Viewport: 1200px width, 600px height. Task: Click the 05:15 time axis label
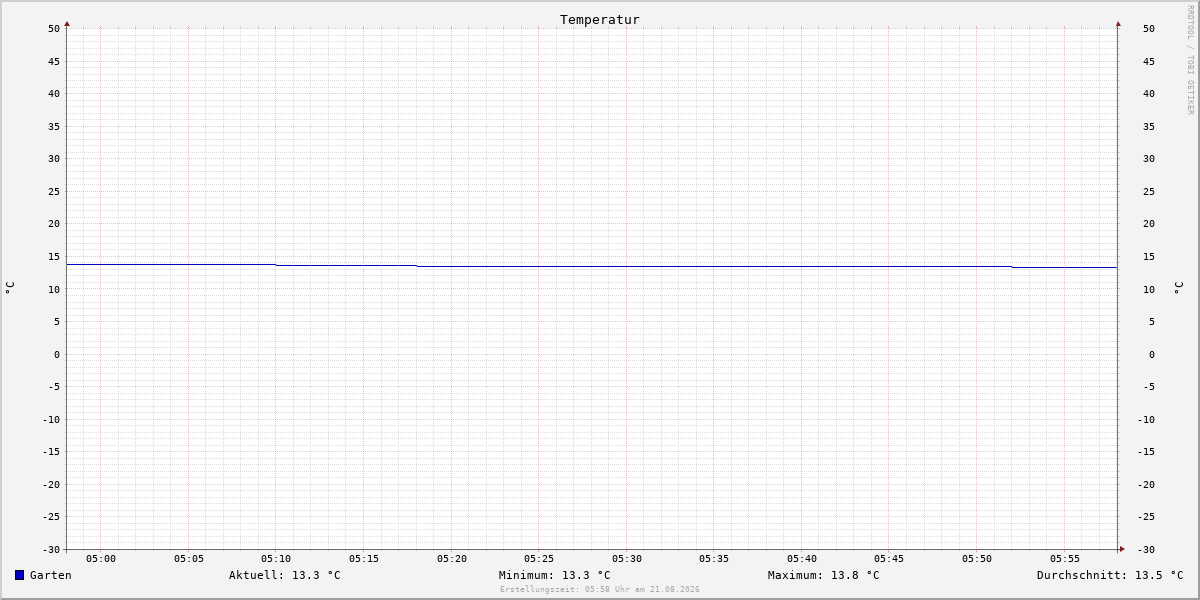[x=364, y=559]
